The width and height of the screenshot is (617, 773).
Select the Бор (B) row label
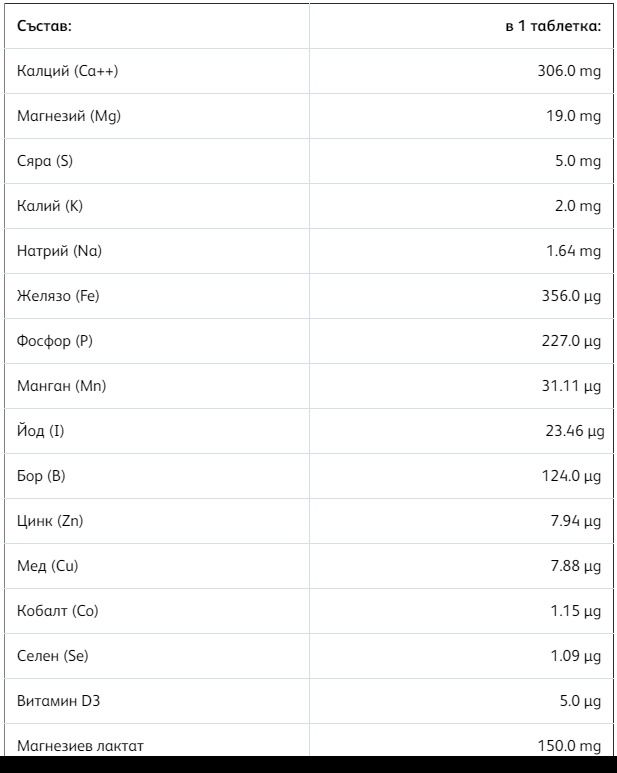click(x=41, y=476)
